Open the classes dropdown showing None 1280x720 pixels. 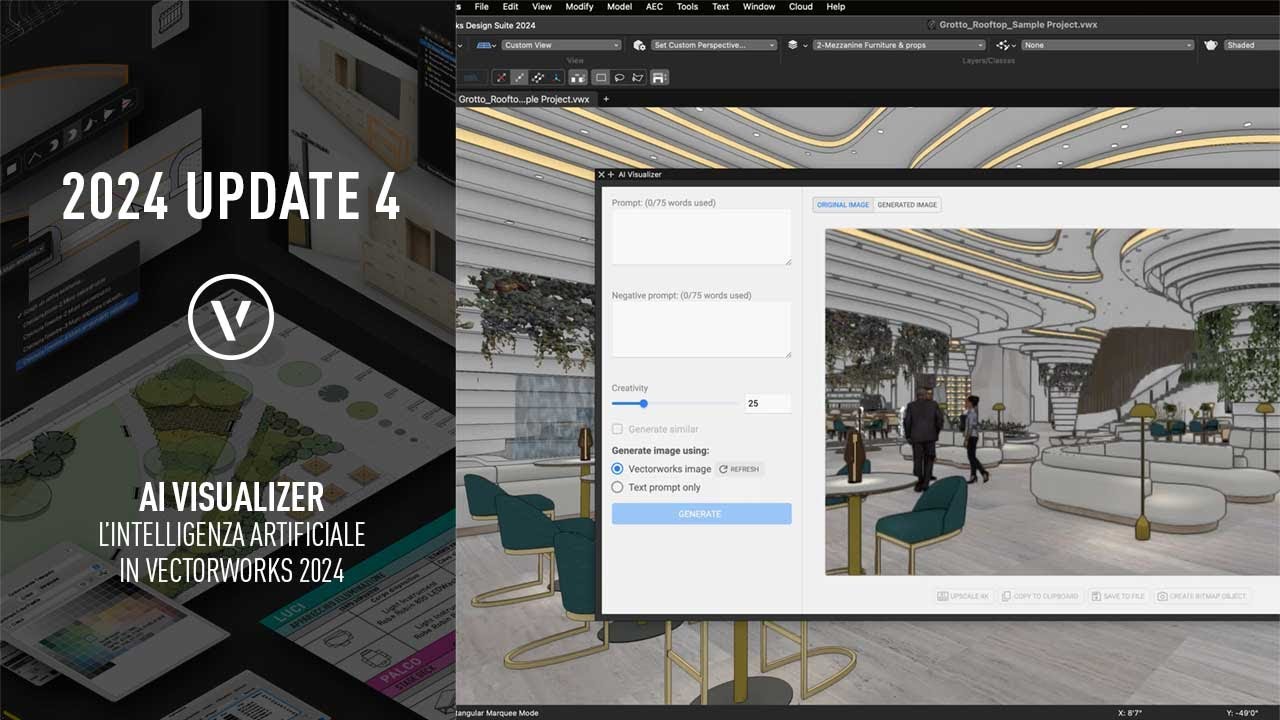point(1108,45)
